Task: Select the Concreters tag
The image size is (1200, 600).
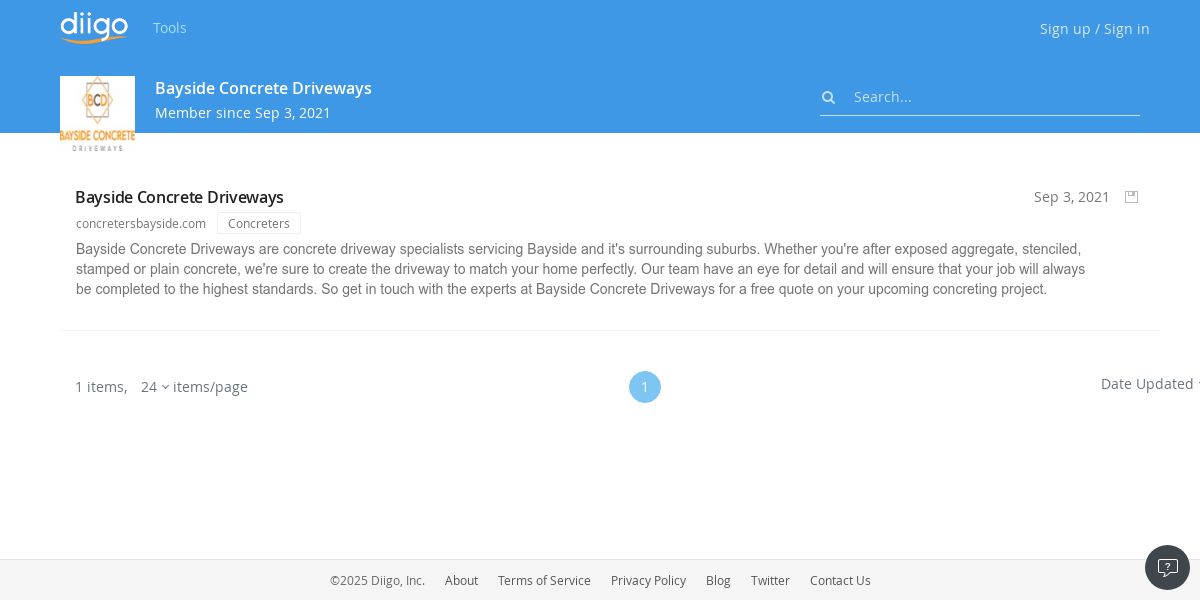Action: point(259,223)
